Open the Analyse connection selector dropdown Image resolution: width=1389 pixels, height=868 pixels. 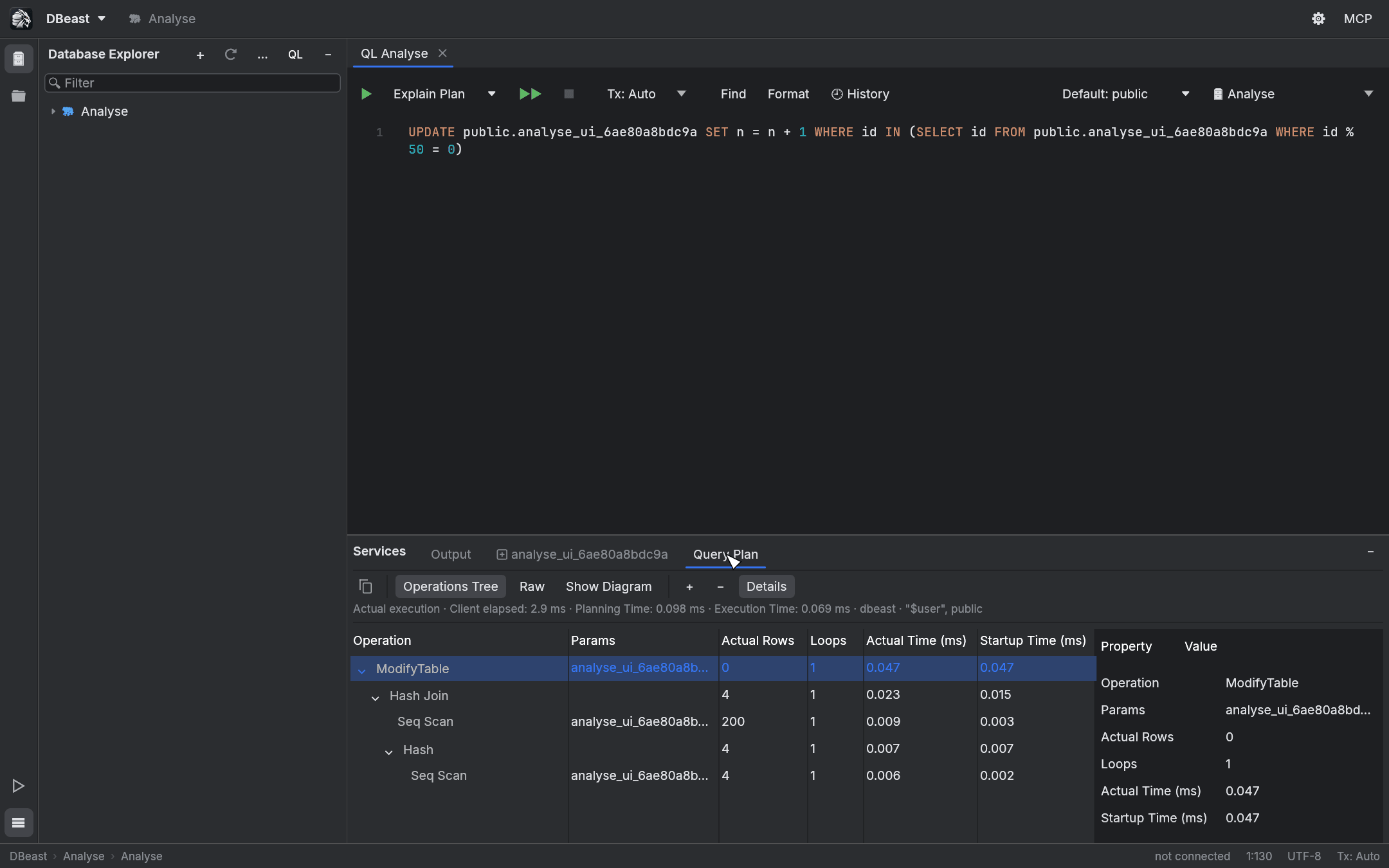point(1294,94)
